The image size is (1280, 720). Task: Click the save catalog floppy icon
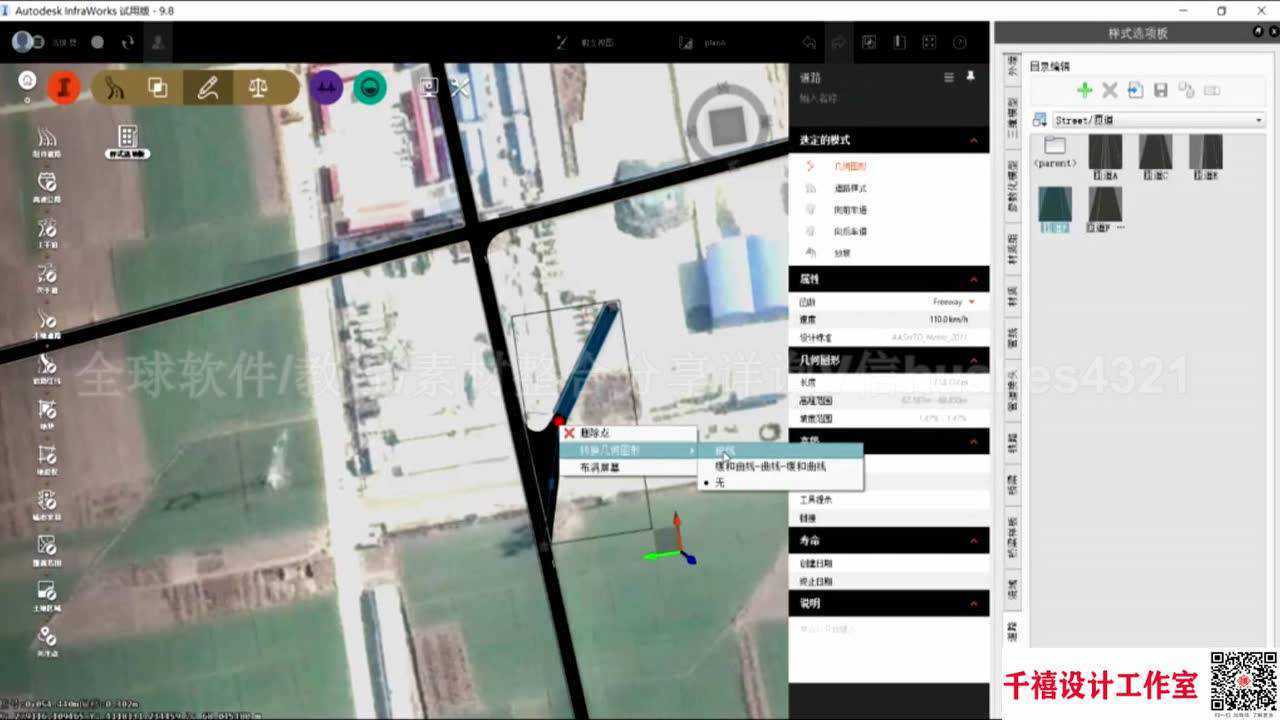coord(1161,90)
